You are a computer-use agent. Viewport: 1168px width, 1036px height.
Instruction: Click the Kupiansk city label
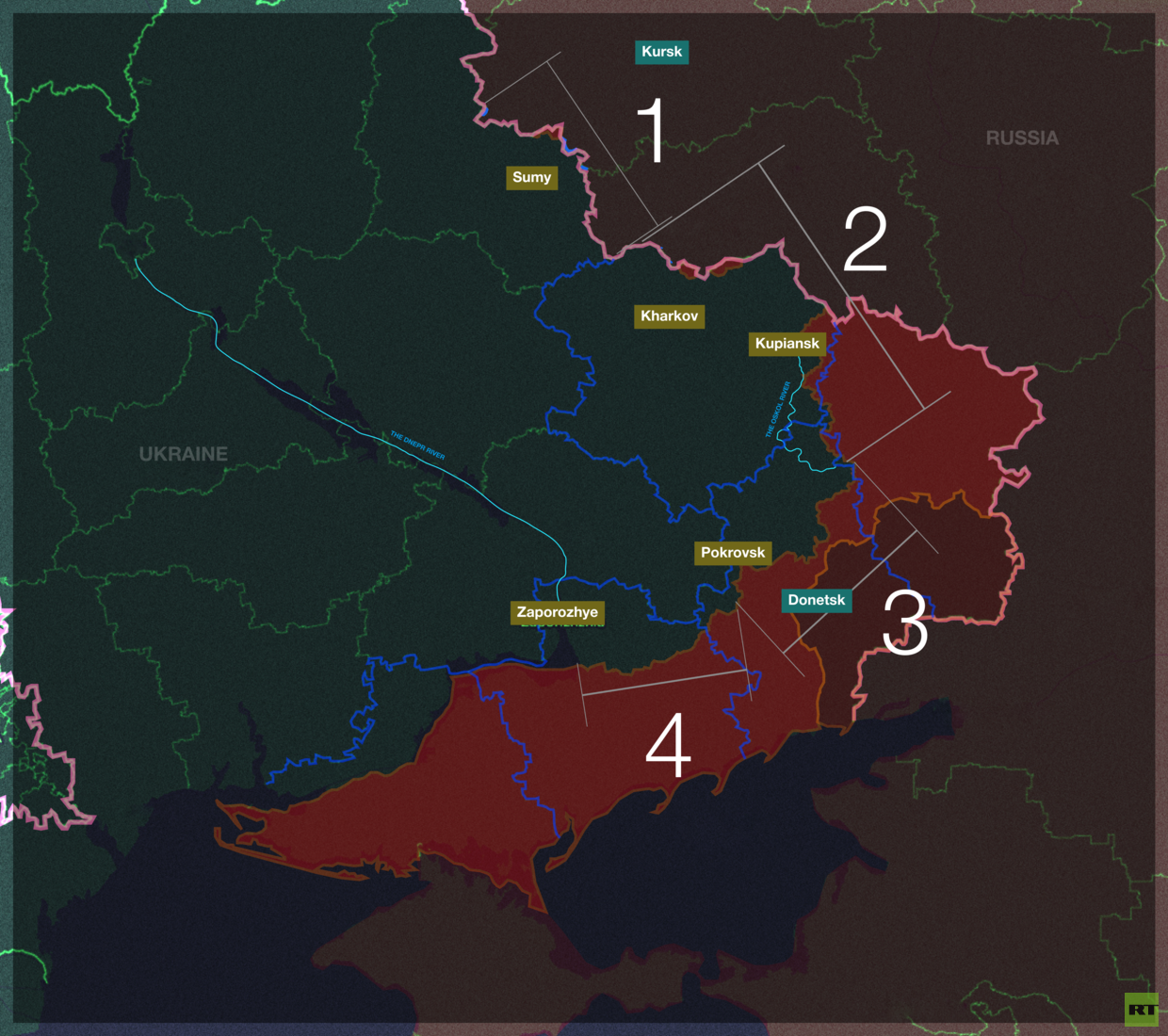click(787, 344)
